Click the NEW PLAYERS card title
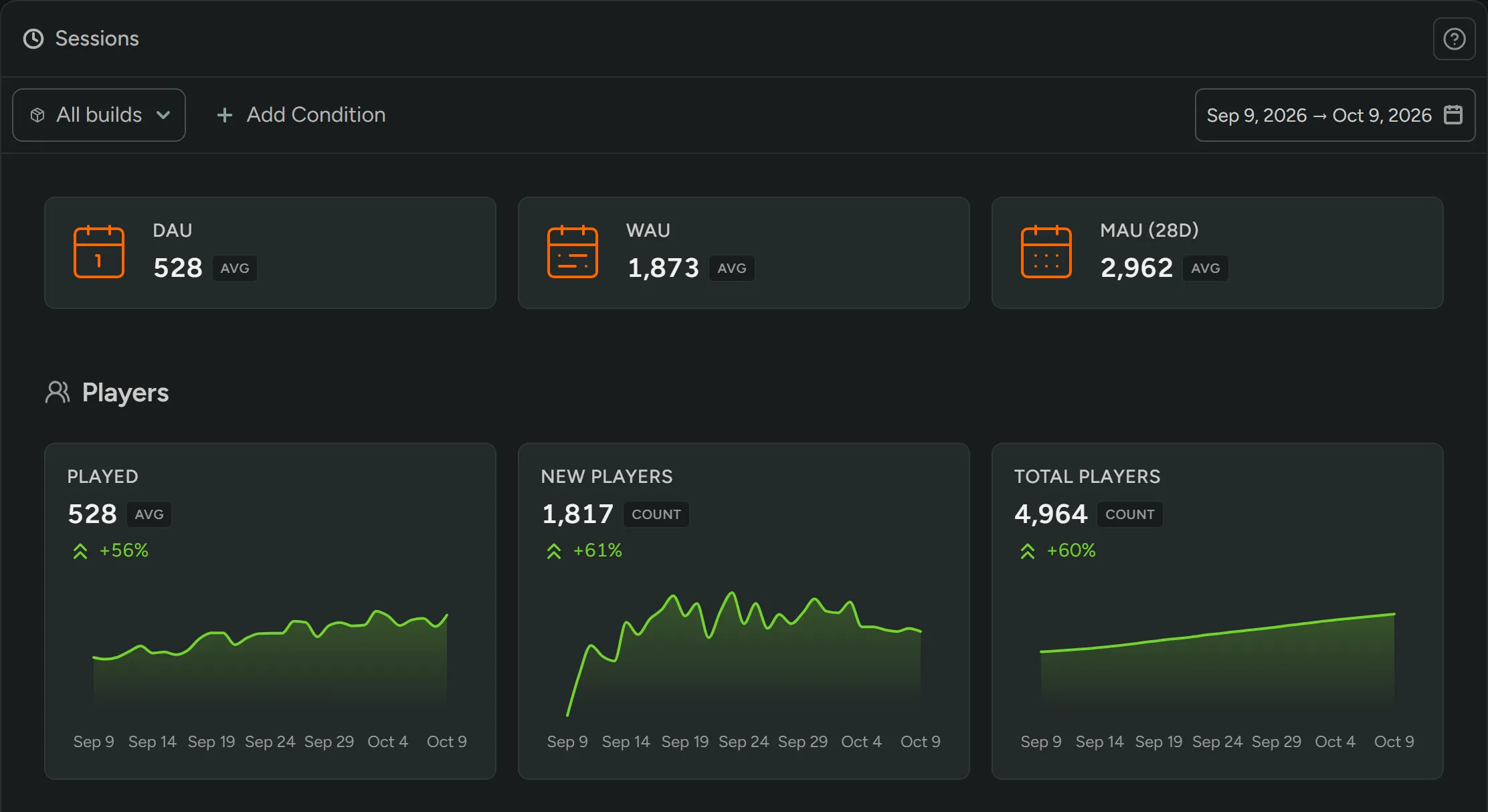 click(x=607, y=477)
